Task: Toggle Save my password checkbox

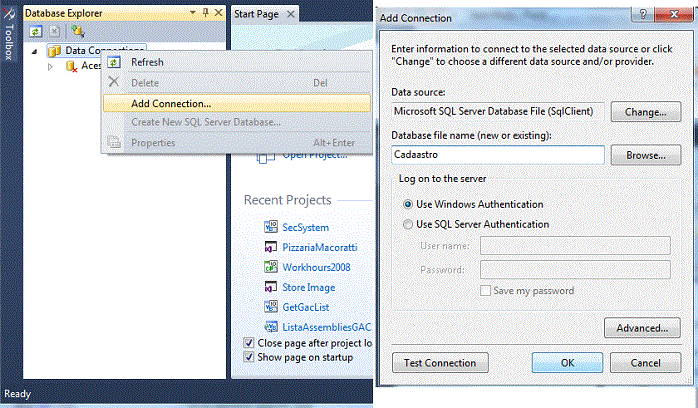Action: click(485, 291)
